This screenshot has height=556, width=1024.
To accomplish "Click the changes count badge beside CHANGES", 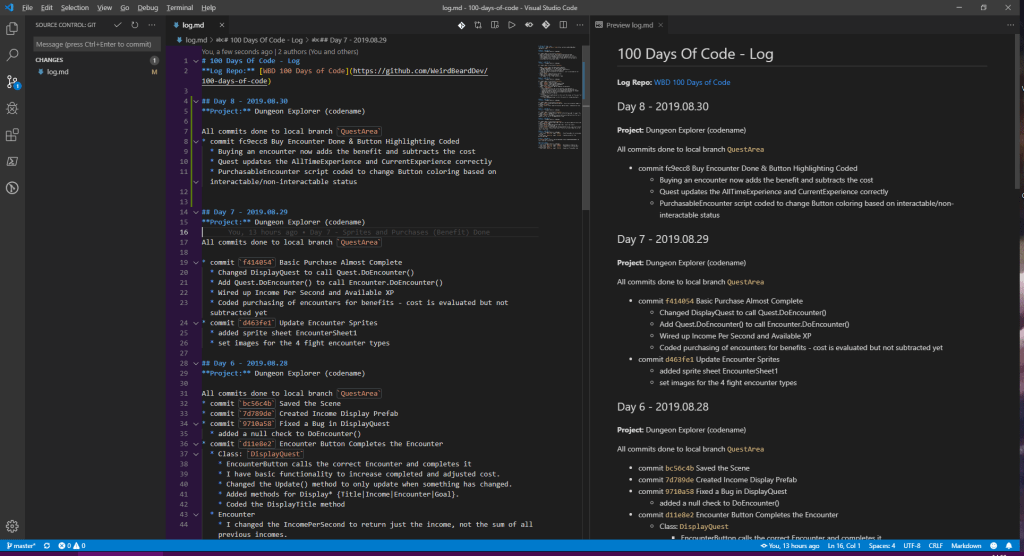I will click(154, 60).
